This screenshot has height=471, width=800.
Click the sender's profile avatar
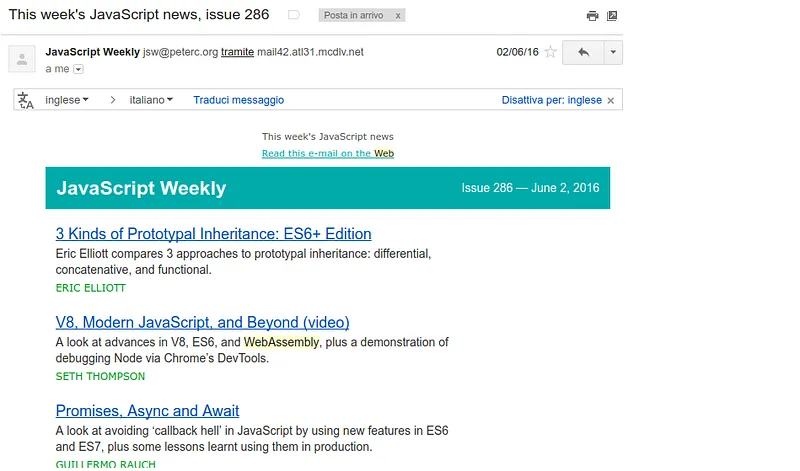pos(22,59)
